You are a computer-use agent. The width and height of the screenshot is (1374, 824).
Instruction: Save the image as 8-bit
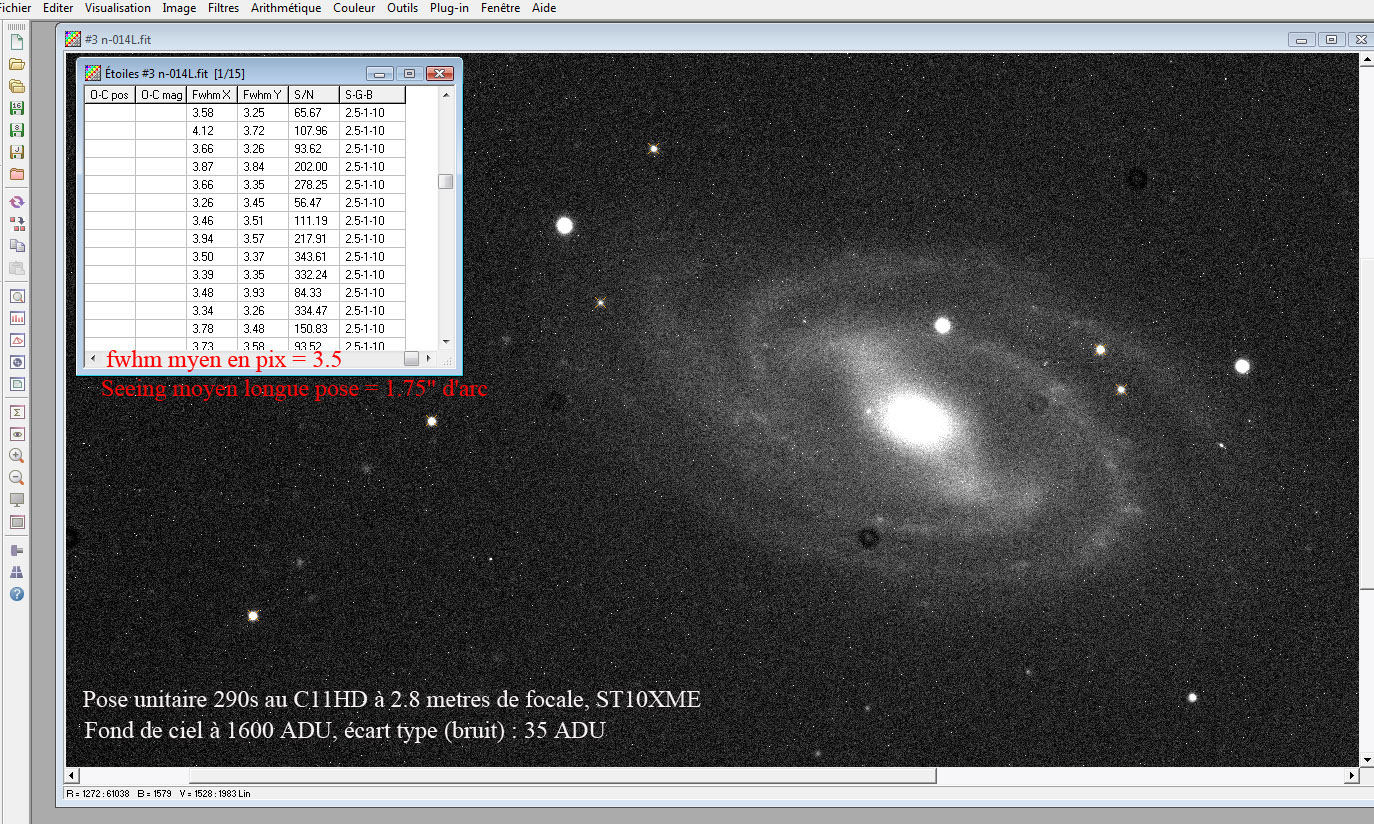(x=17, y=130)
